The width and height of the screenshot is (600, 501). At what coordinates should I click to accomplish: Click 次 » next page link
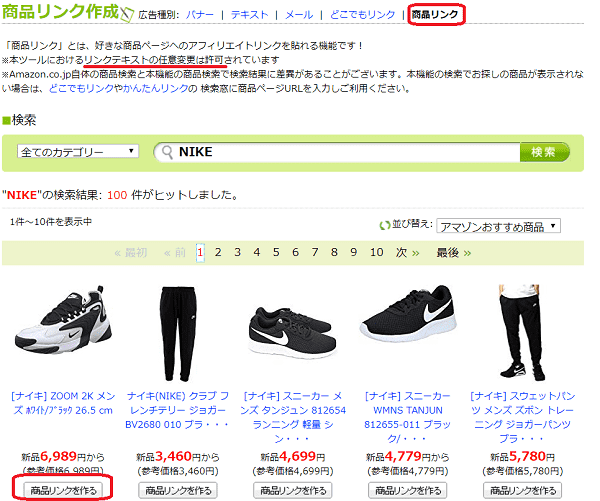pos(408,253)
